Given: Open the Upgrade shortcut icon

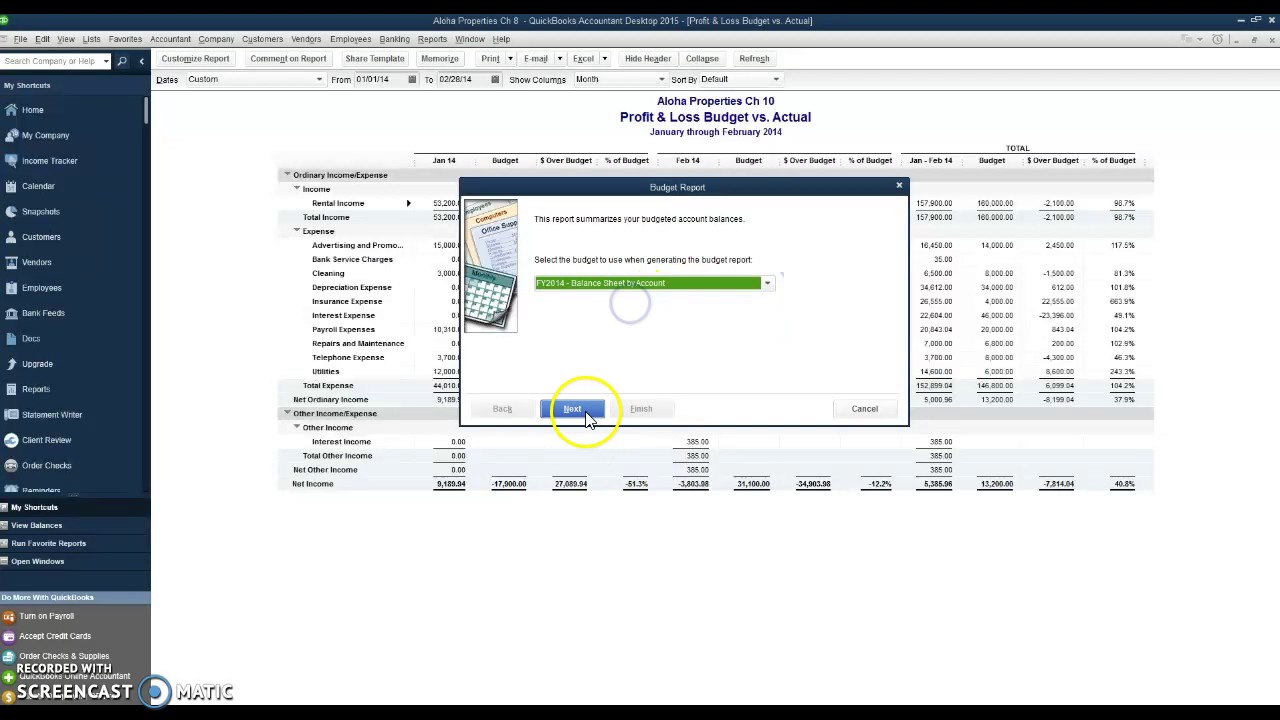Looking at the screenshot, I should [11, 364].
